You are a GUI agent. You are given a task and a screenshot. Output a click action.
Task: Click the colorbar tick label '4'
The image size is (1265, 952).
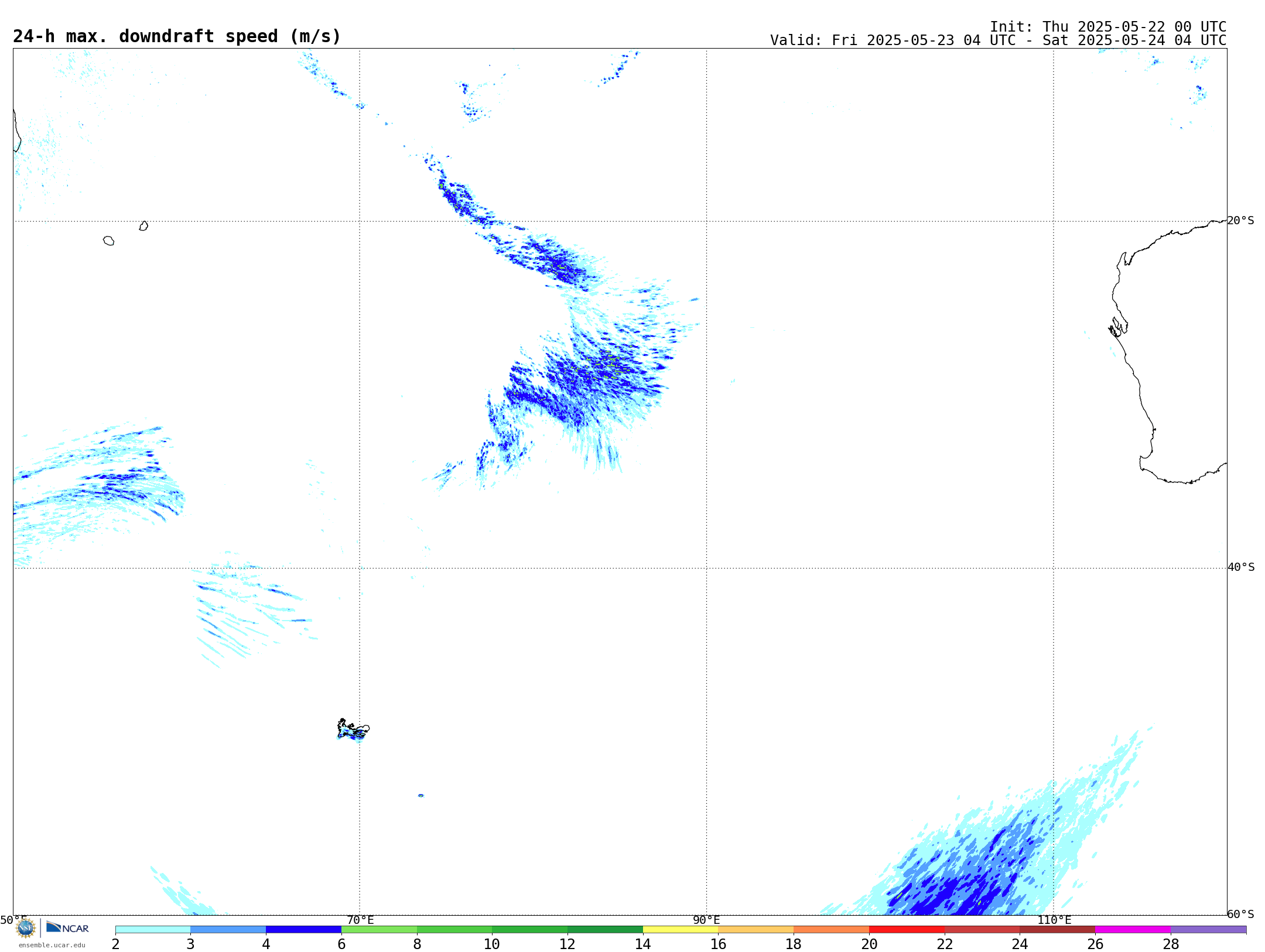point(266,944)
